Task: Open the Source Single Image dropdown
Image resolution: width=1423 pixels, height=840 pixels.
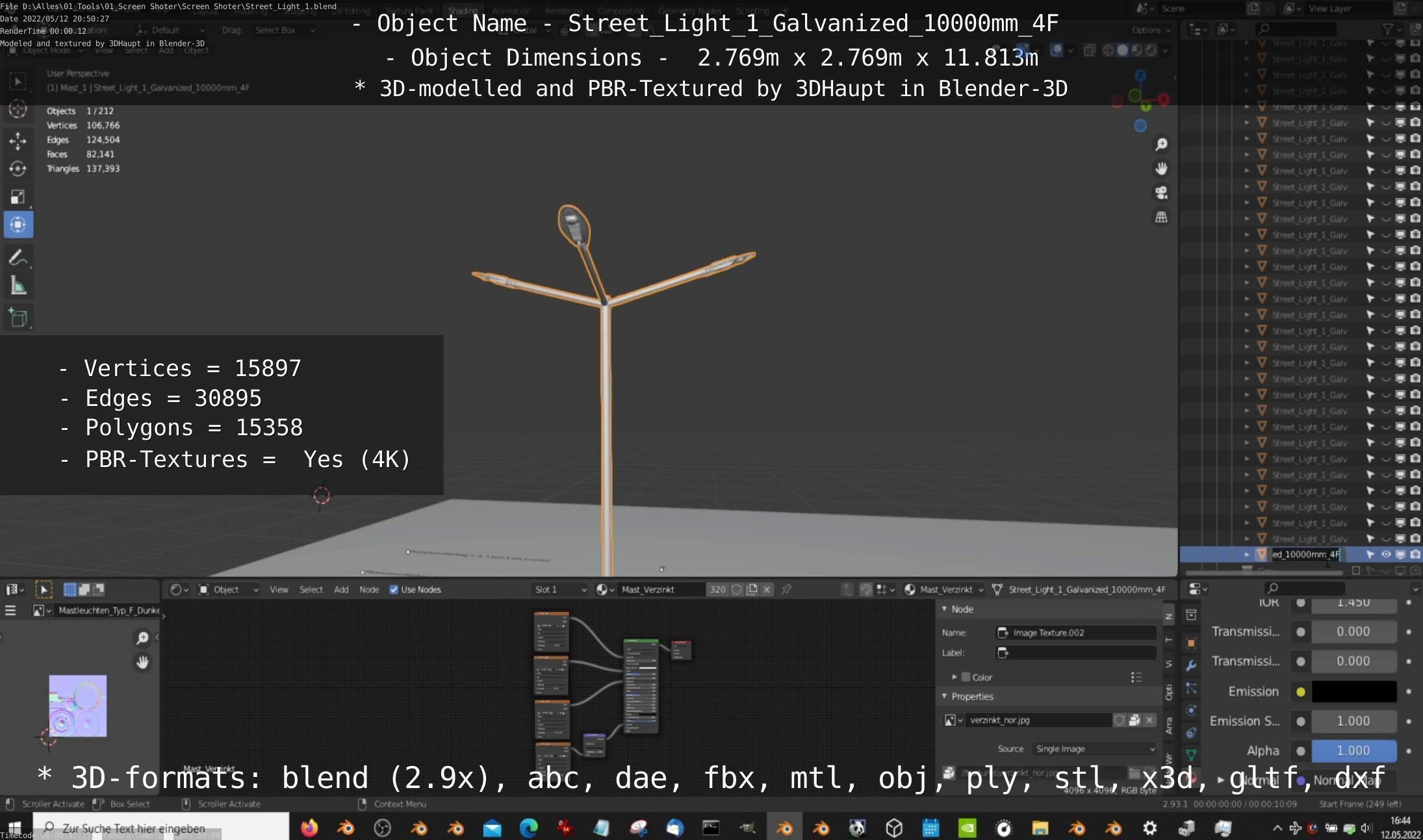Action: [x=1094, y=748]
